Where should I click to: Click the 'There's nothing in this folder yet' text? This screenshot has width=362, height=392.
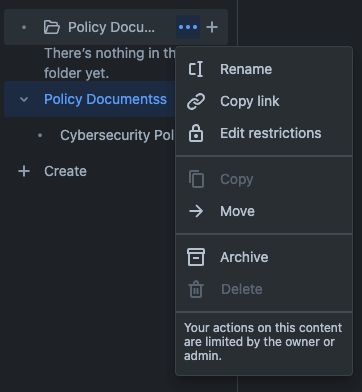point(110,63)
